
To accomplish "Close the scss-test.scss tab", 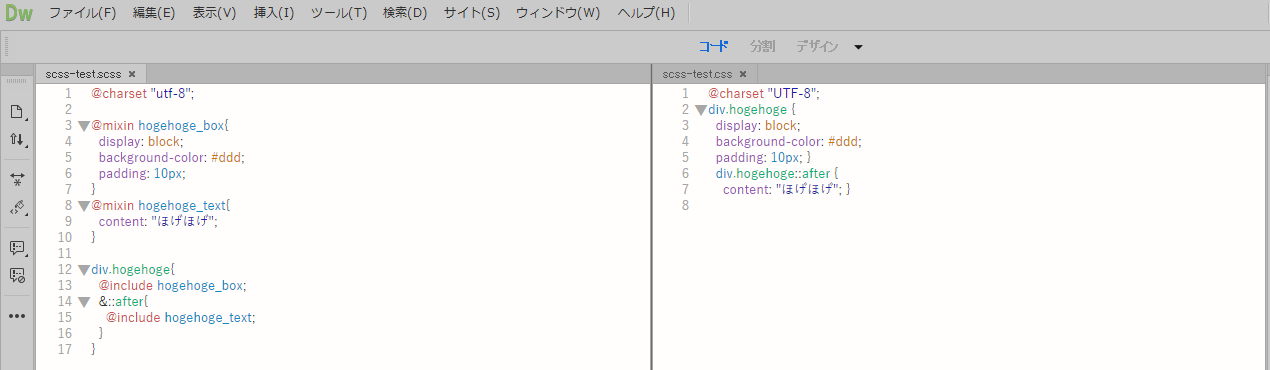I will [131, 74].
